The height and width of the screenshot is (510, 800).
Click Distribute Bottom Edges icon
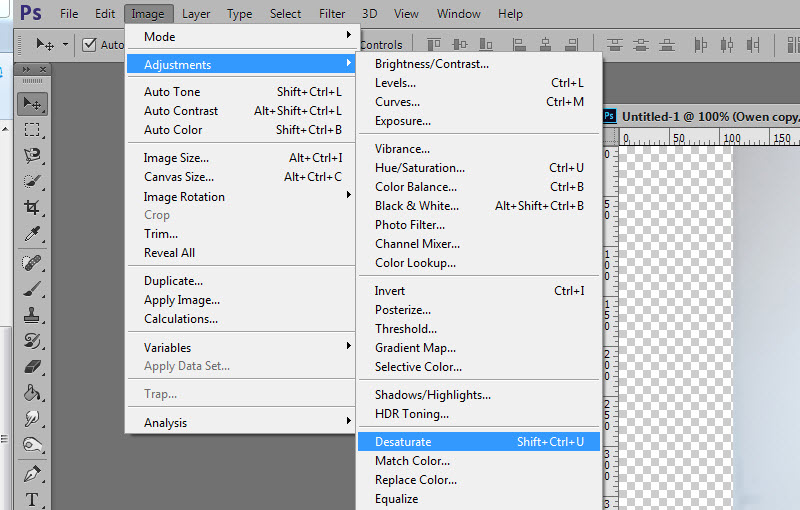coord(667,45)
